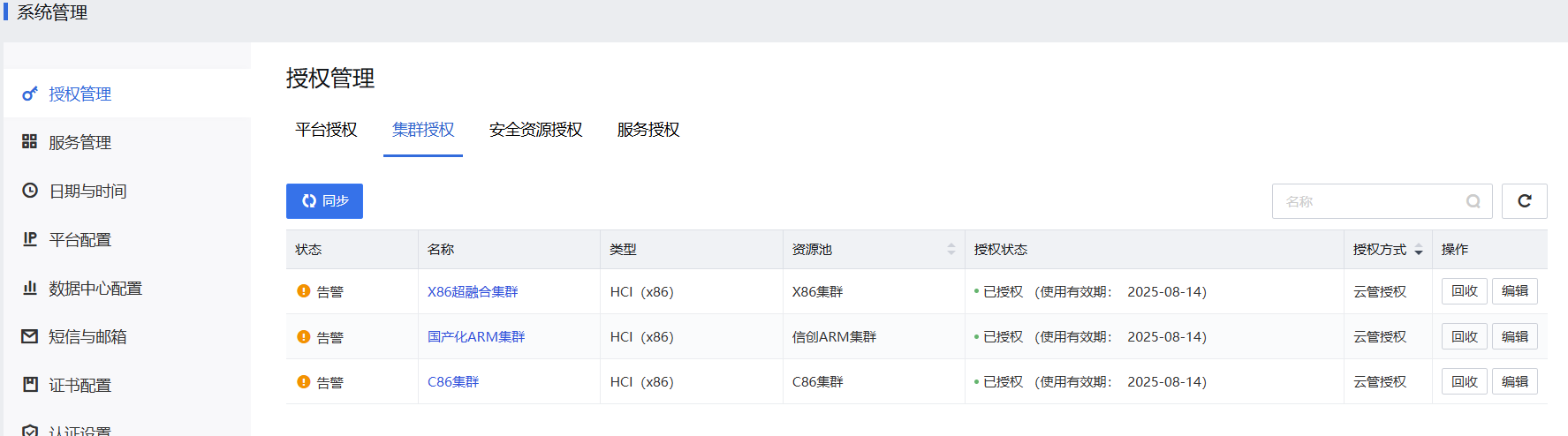Click the warning status icon for X86超融合集群

pos(304,291)
